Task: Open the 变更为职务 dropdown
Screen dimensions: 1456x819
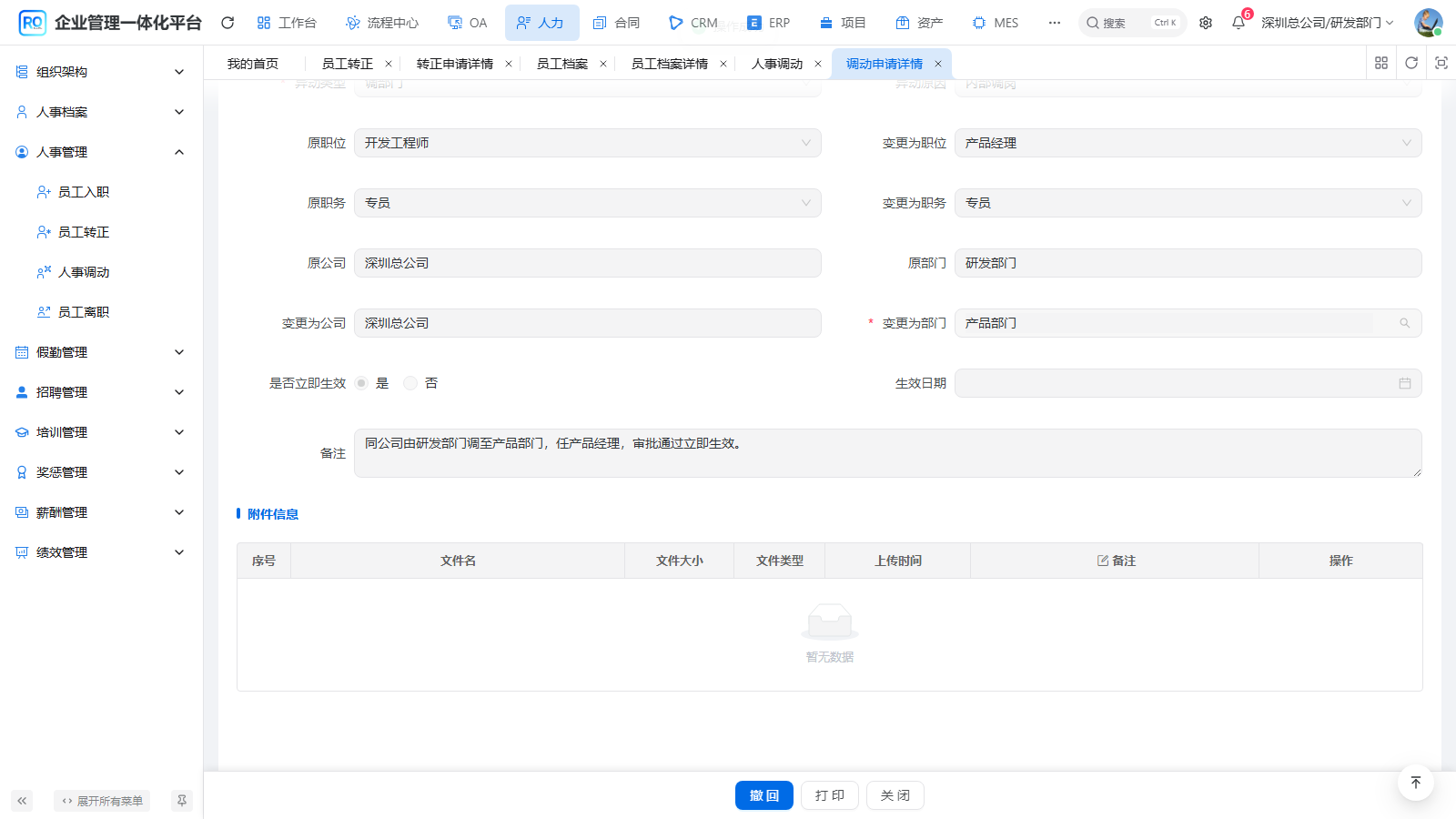Action: click(1188, 203)
